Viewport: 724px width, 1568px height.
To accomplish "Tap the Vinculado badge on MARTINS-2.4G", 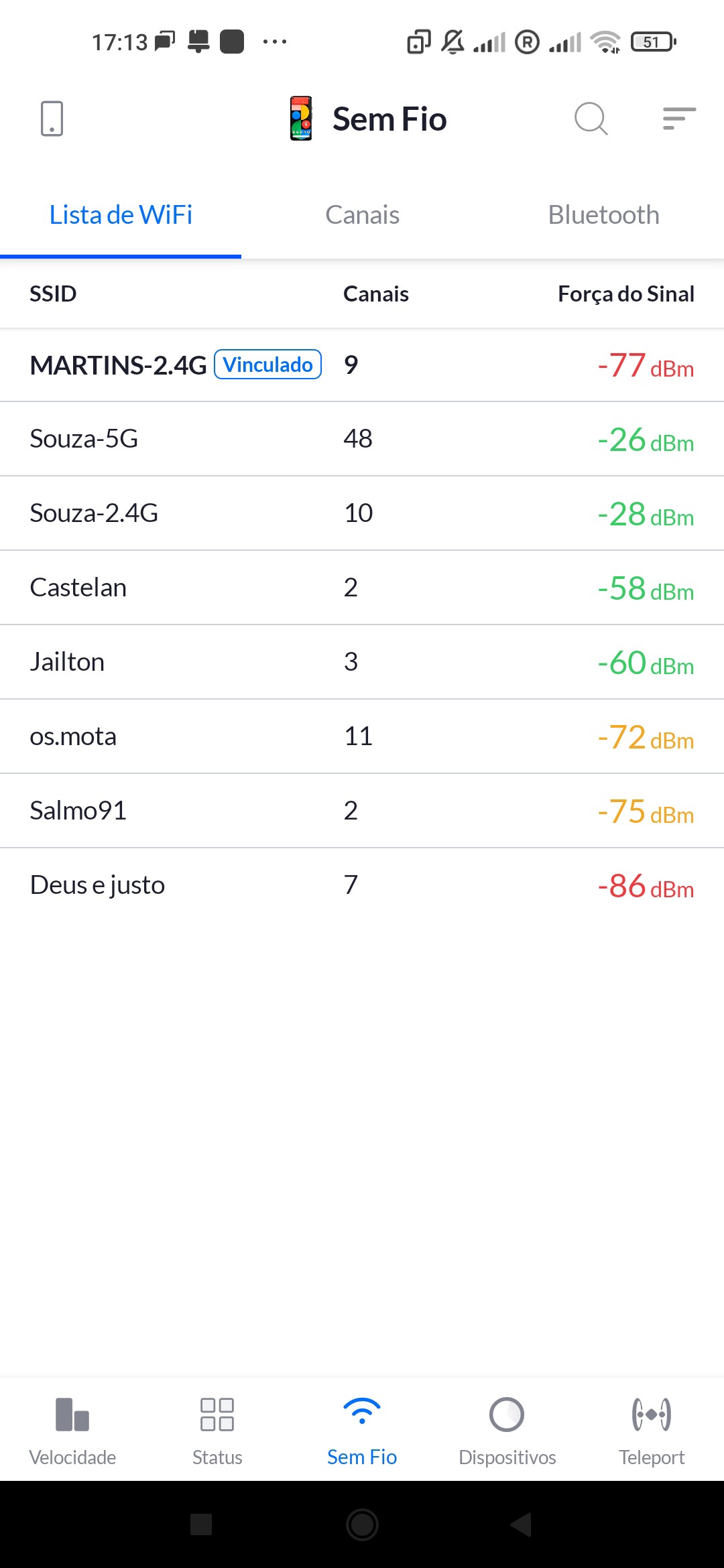I will coord(267,365).
